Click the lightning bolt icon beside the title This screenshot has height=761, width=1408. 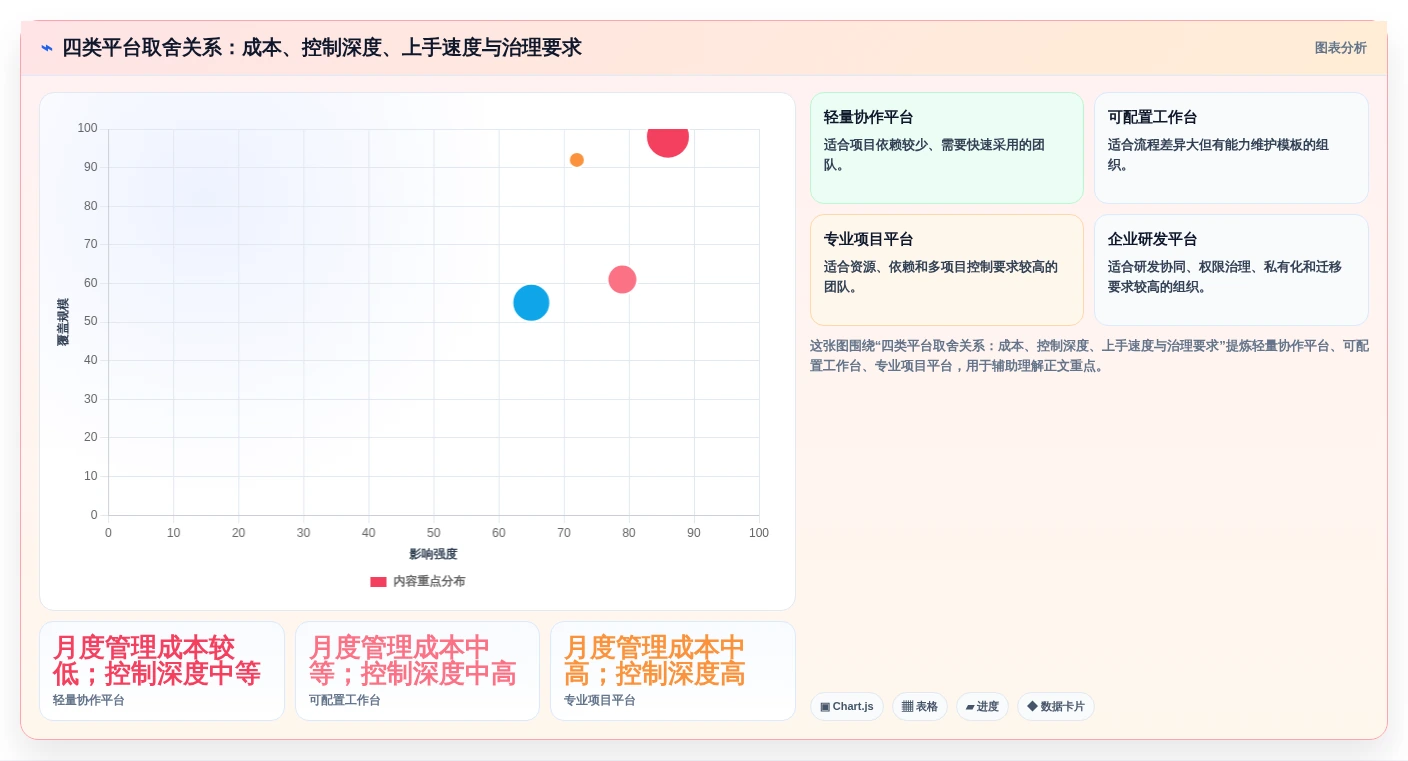(x=47, y=48)
